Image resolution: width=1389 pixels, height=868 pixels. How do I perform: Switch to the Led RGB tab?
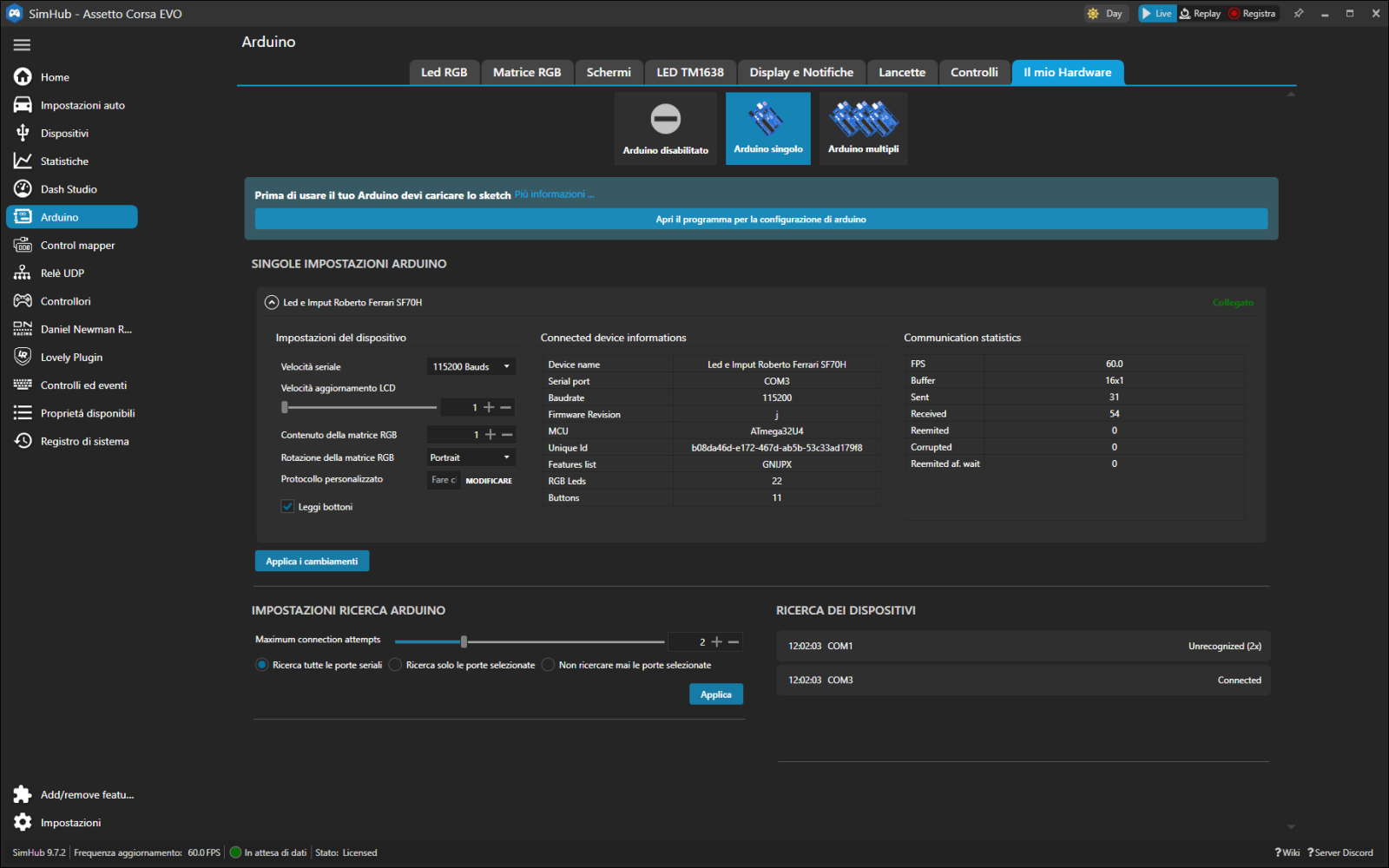(444, 73)
